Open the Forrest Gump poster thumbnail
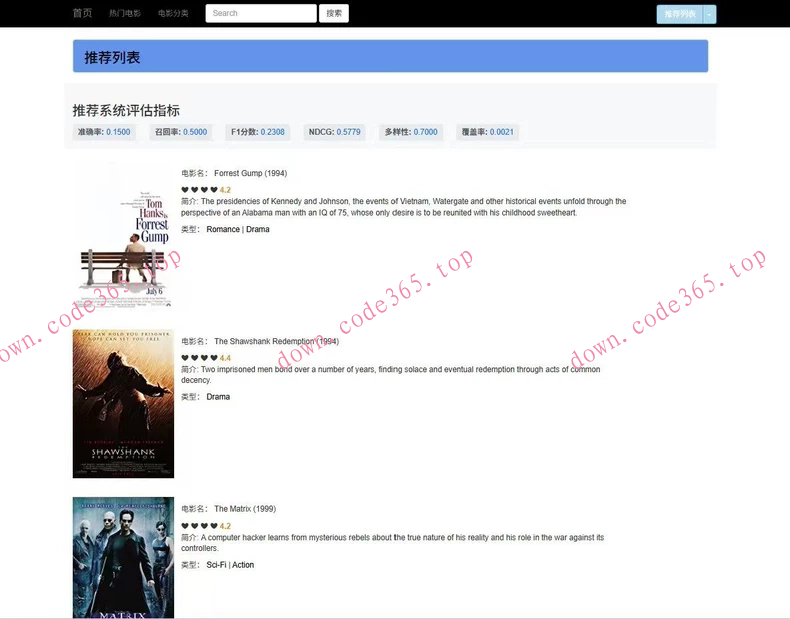The width and height of the screenshot is (790, 619). click(x=123, y=236)
